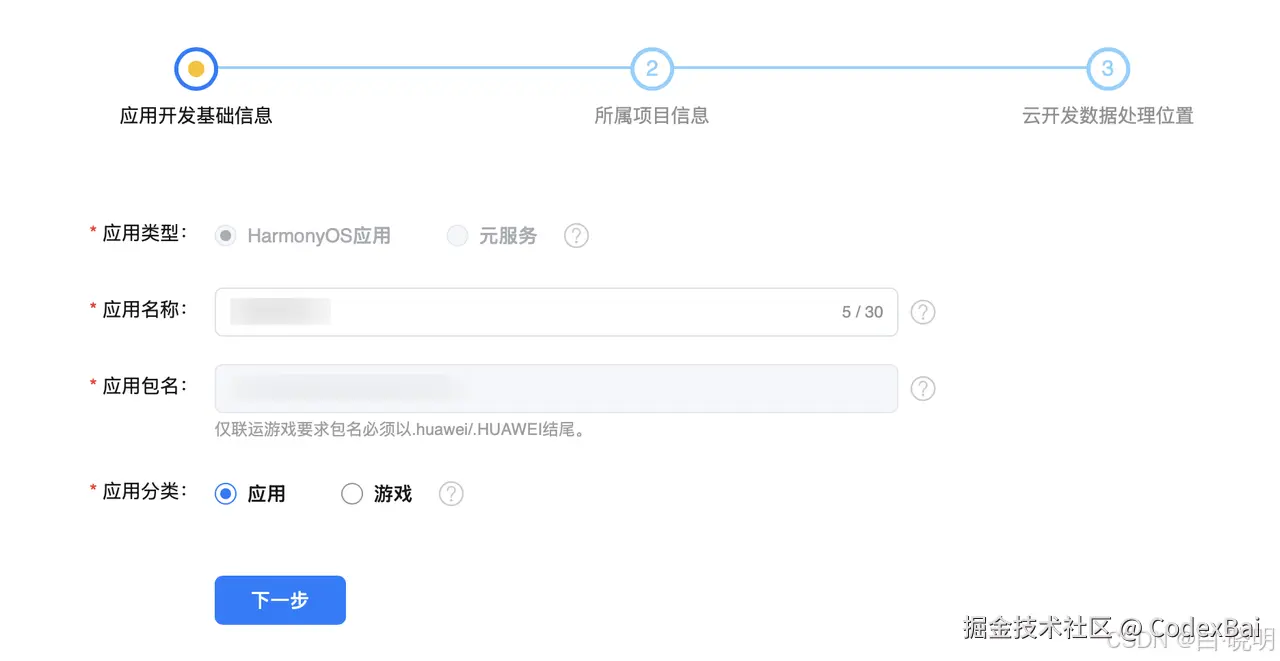Click inside the 应用名称 text field

[x=500, y=311]
